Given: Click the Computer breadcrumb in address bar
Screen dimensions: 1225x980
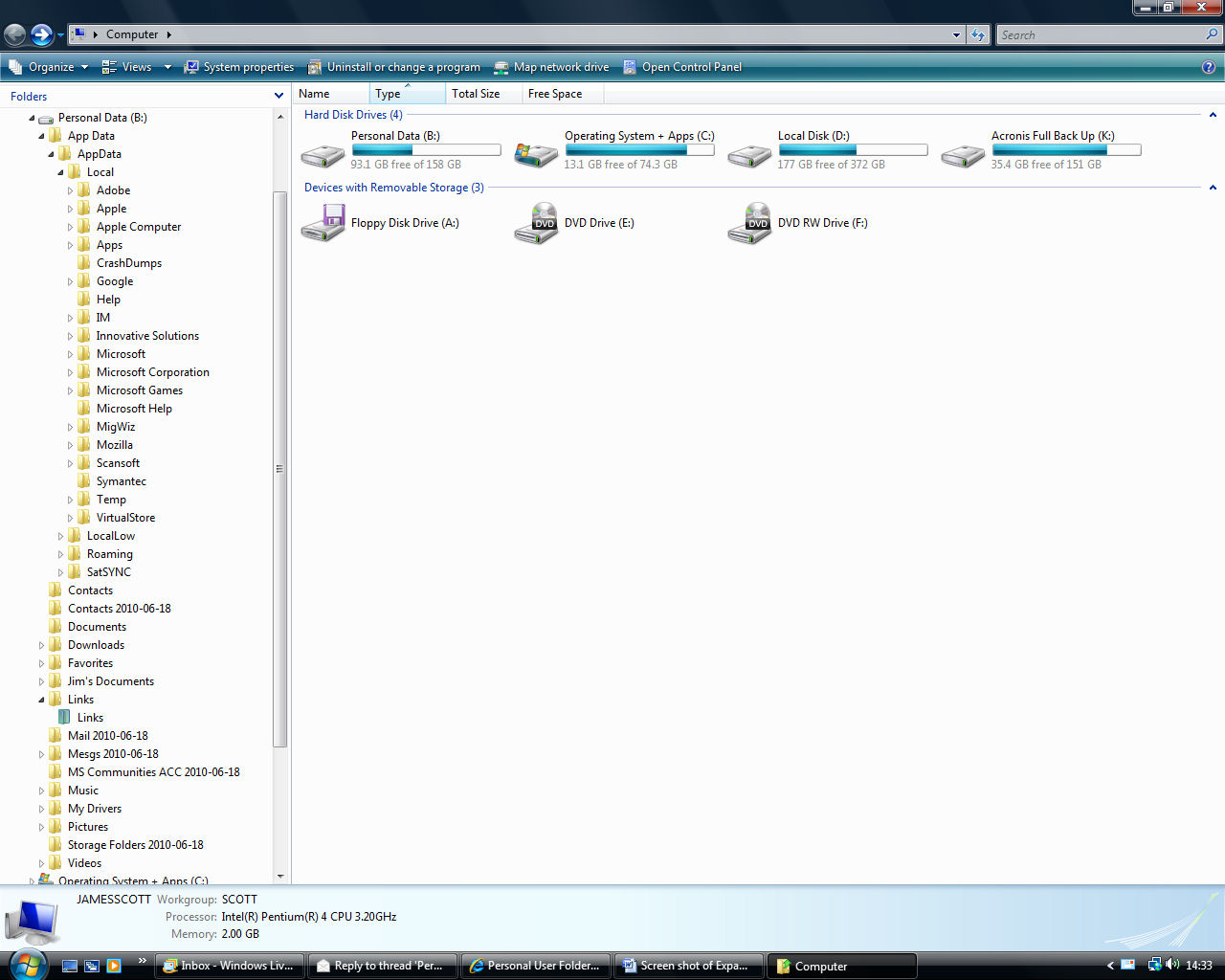Looking at the screenshot, I should tap(132, 34).
